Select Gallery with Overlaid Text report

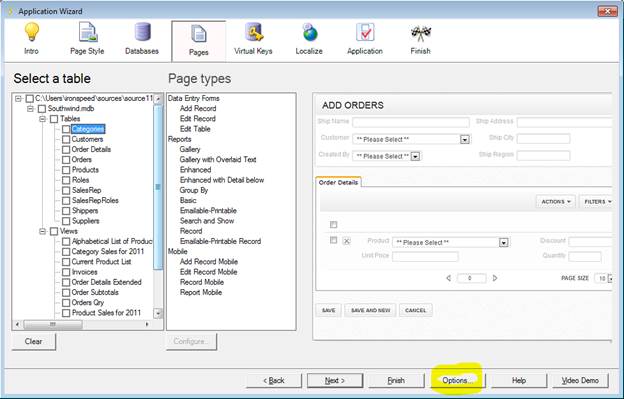point(218,160)
